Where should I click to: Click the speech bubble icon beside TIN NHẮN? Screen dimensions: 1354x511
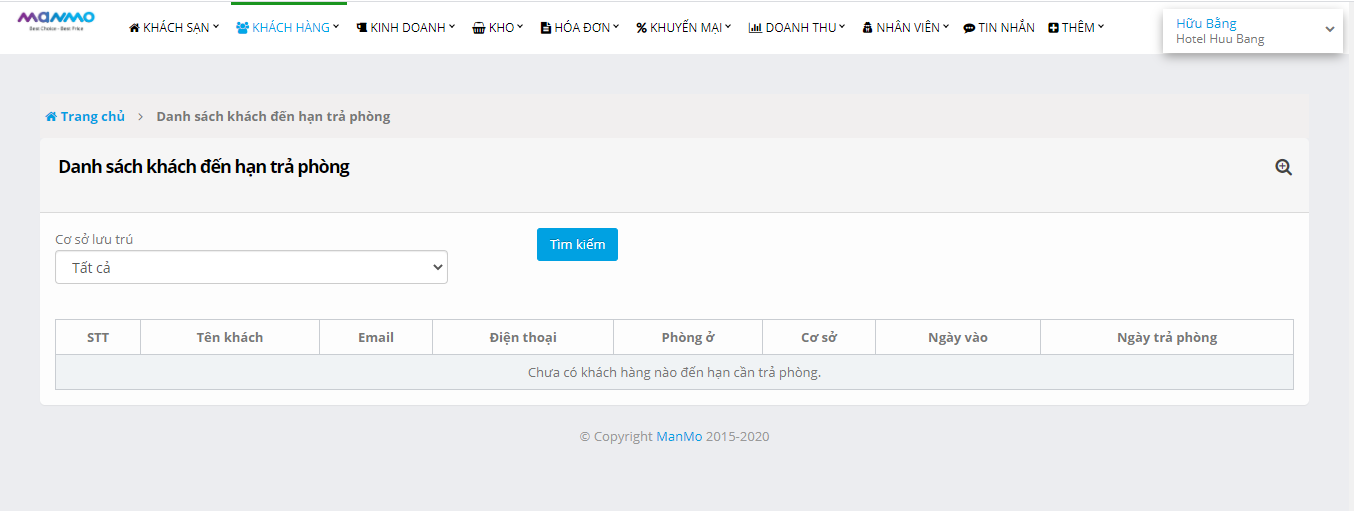click(969, 28)
